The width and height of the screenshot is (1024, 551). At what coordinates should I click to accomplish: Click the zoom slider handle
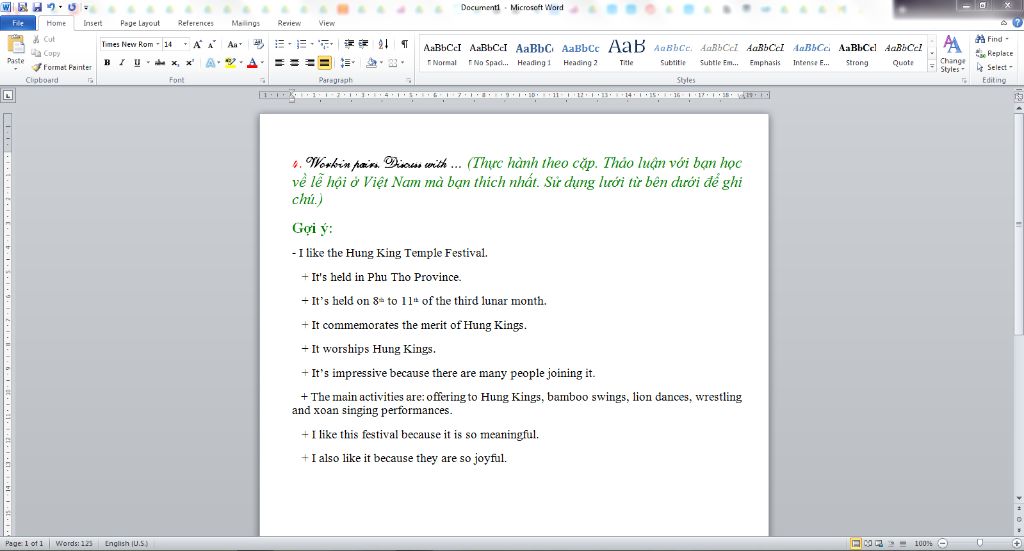click(x=979, y=543)
